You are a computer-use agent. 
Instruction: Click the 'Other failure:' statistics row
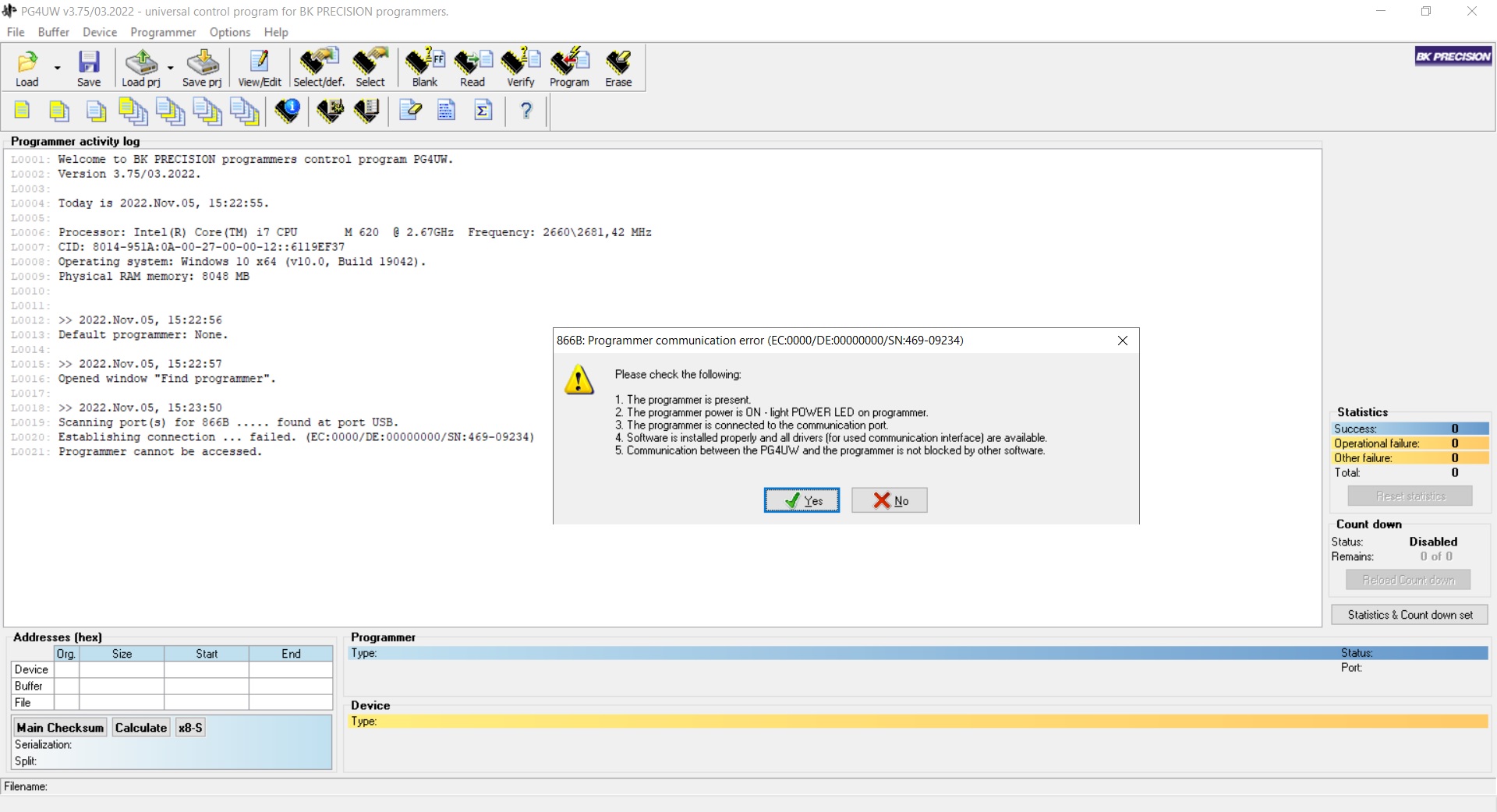tap(1410, 458)
